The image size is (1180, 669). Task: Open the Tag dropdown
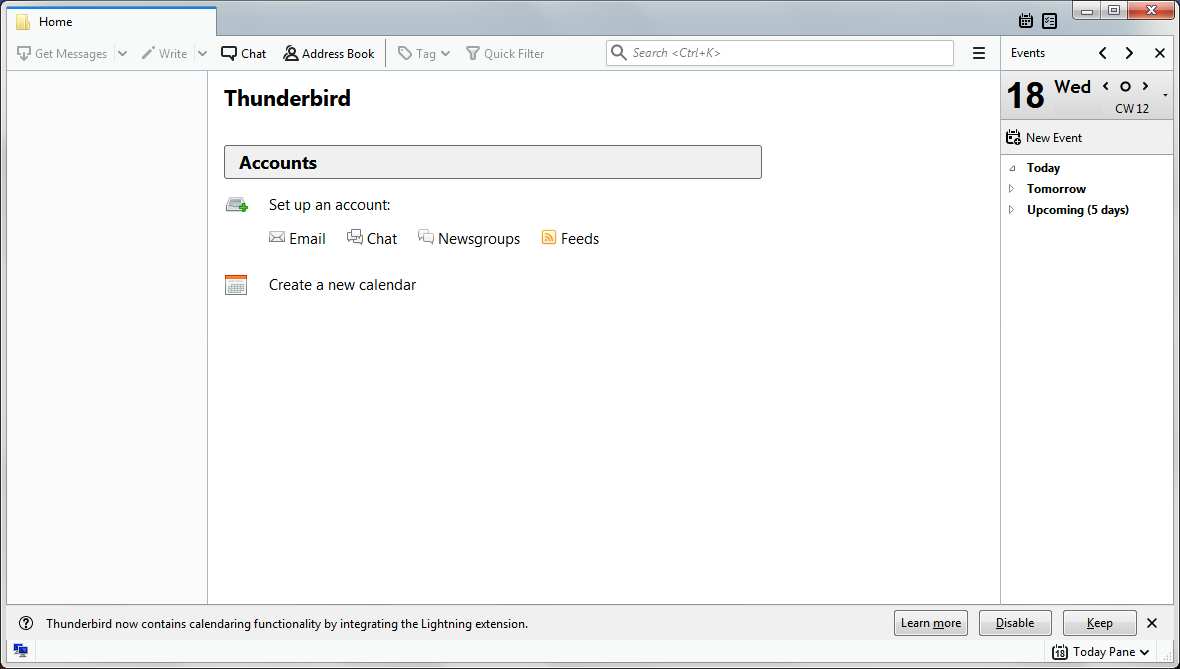pyautogui.click(x=424, y=53)
